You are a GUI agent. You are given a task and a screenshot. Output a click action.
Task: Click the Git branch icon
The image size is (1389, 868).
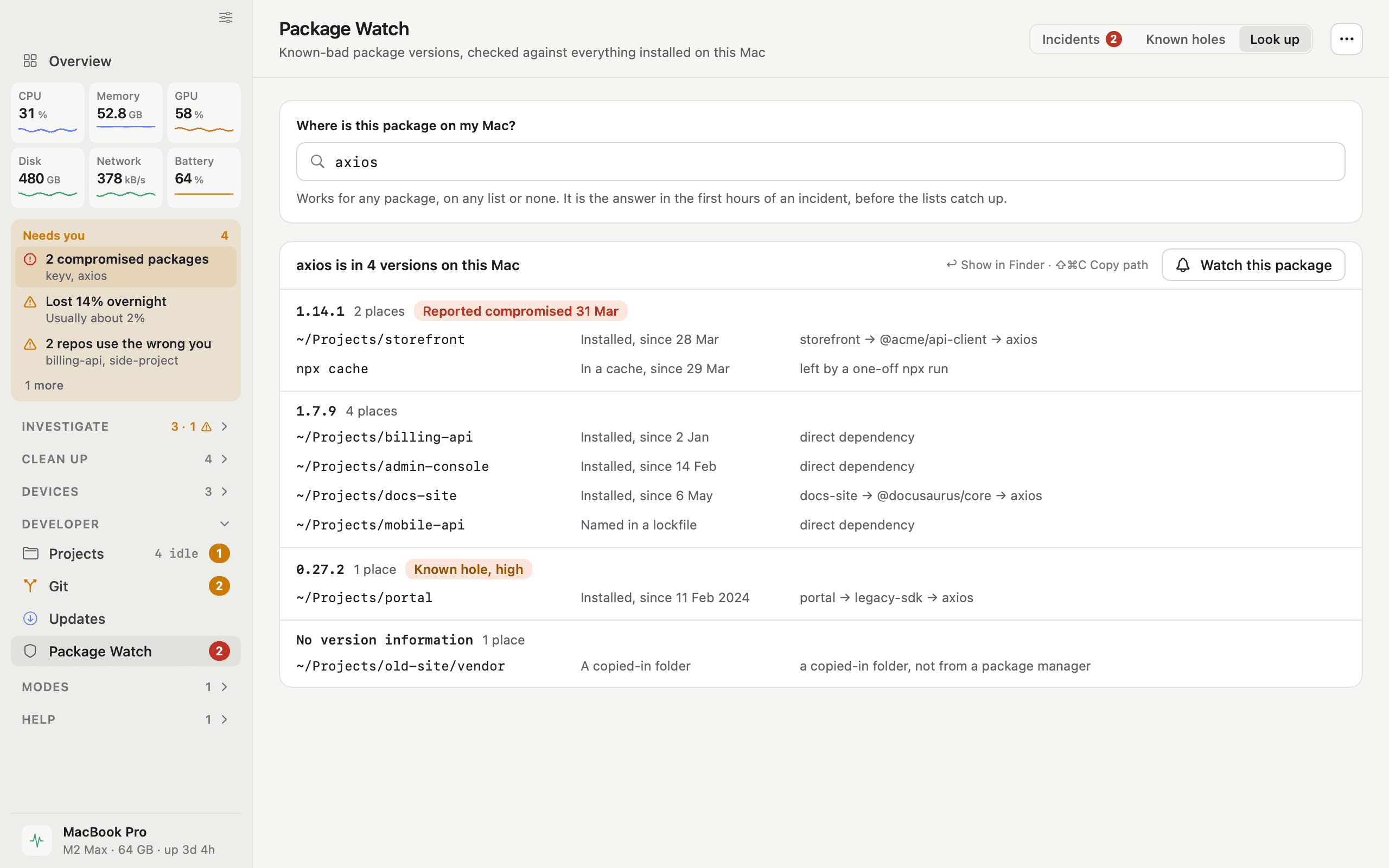tap(30, 586)
